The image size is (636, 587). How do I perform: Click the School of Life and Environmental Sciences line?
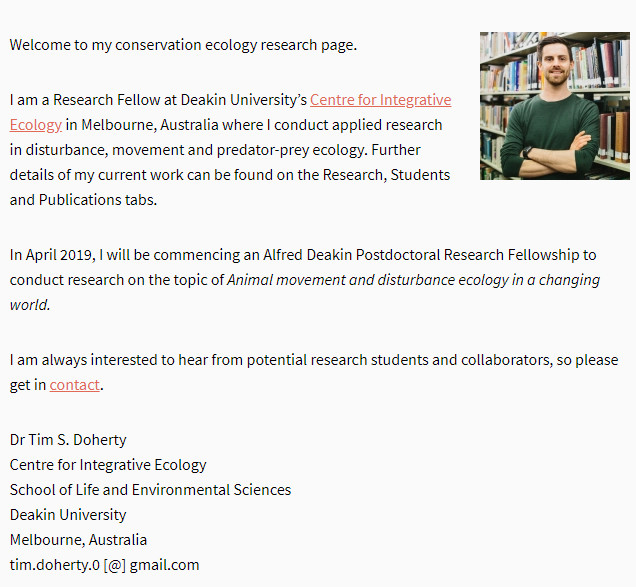pos(150,490)
